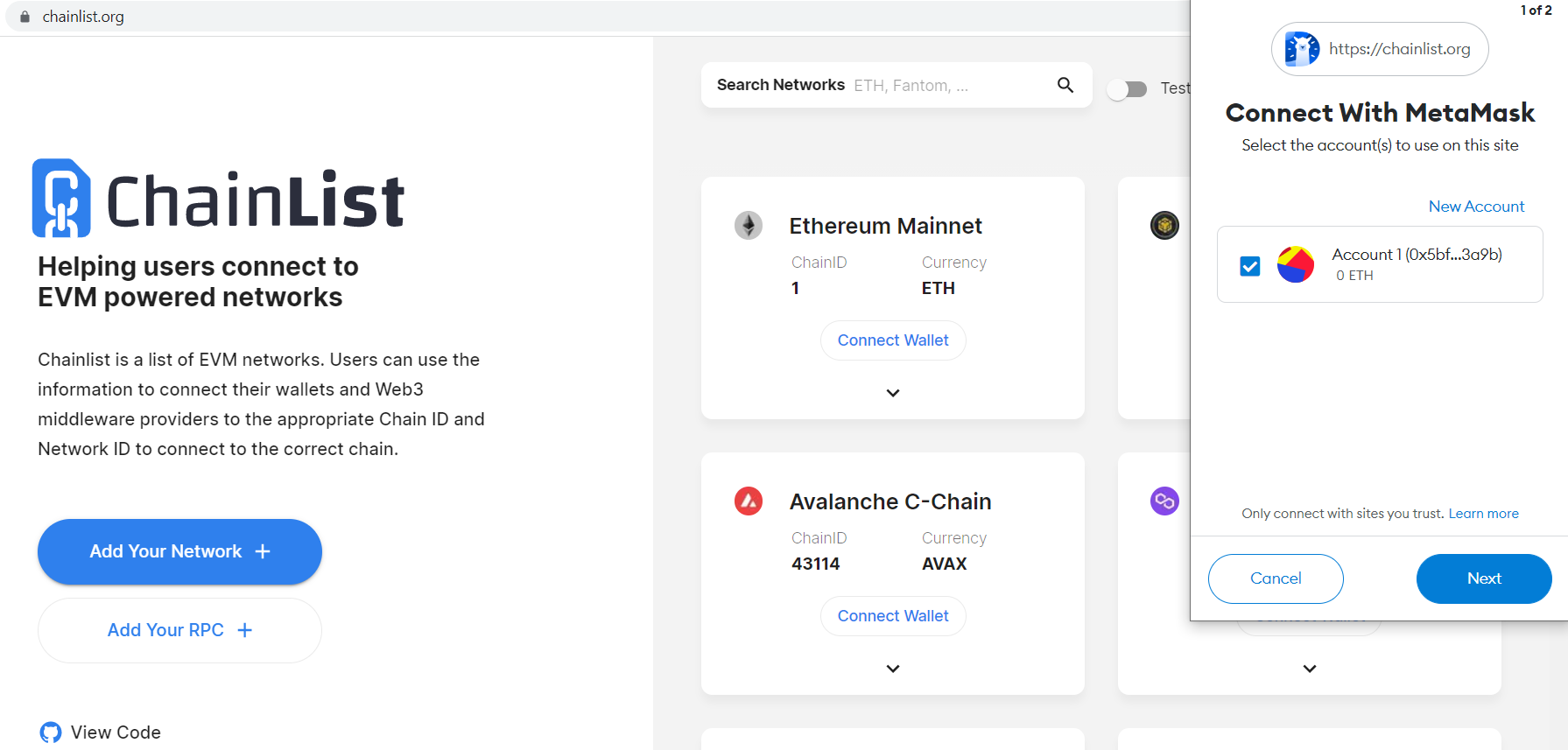Screen dimensions: 1568x750
Task: Click the Avalanche C-Chain red icon
Action: pyautogui.click(x=749, y=501)
